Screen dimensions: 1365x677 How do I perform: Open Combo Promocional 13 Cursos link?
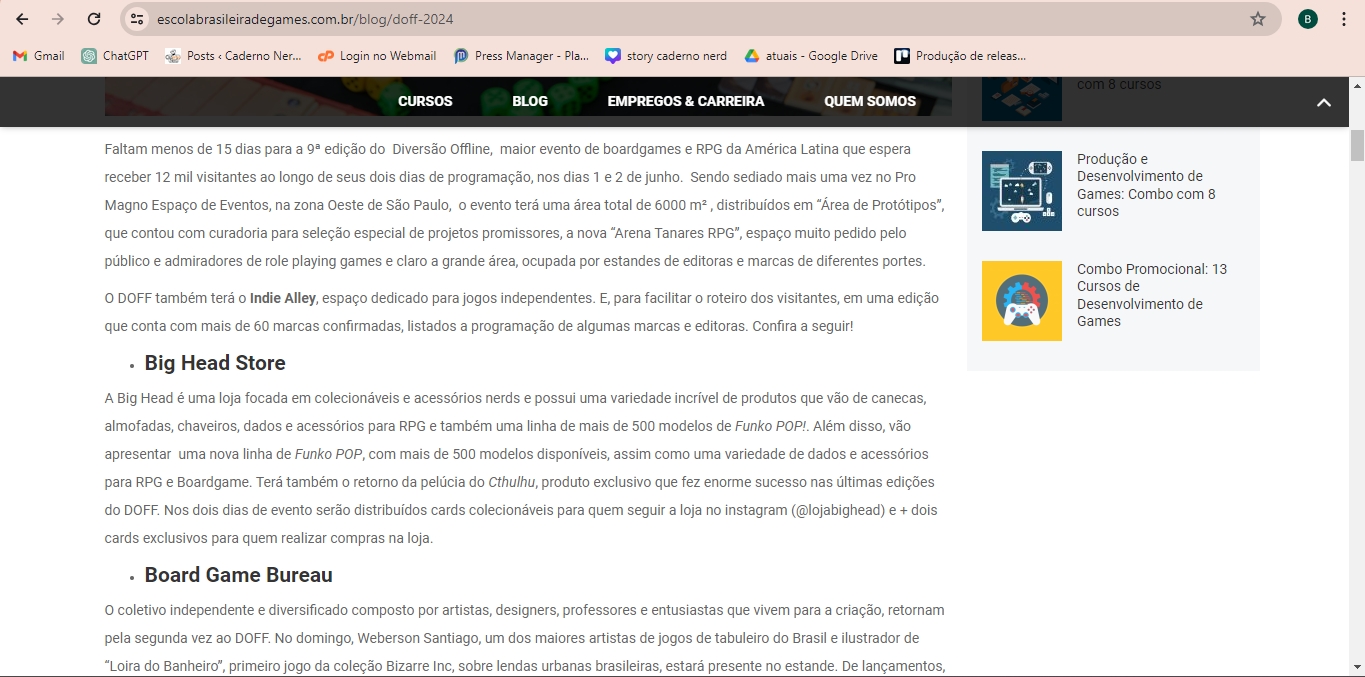coord(1151,295)
